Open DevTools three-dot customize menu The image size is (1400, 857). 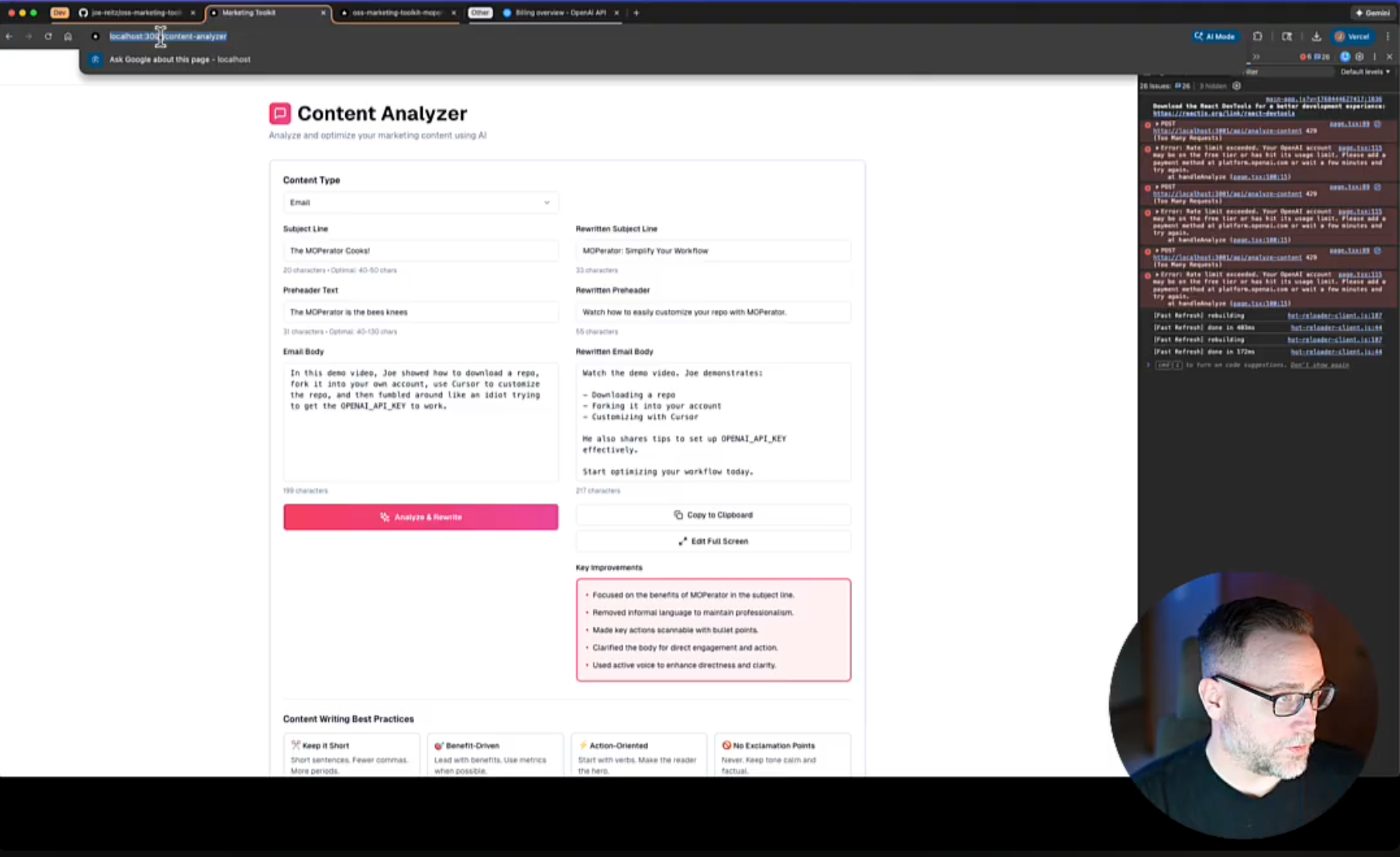[x=1374, y=57]
